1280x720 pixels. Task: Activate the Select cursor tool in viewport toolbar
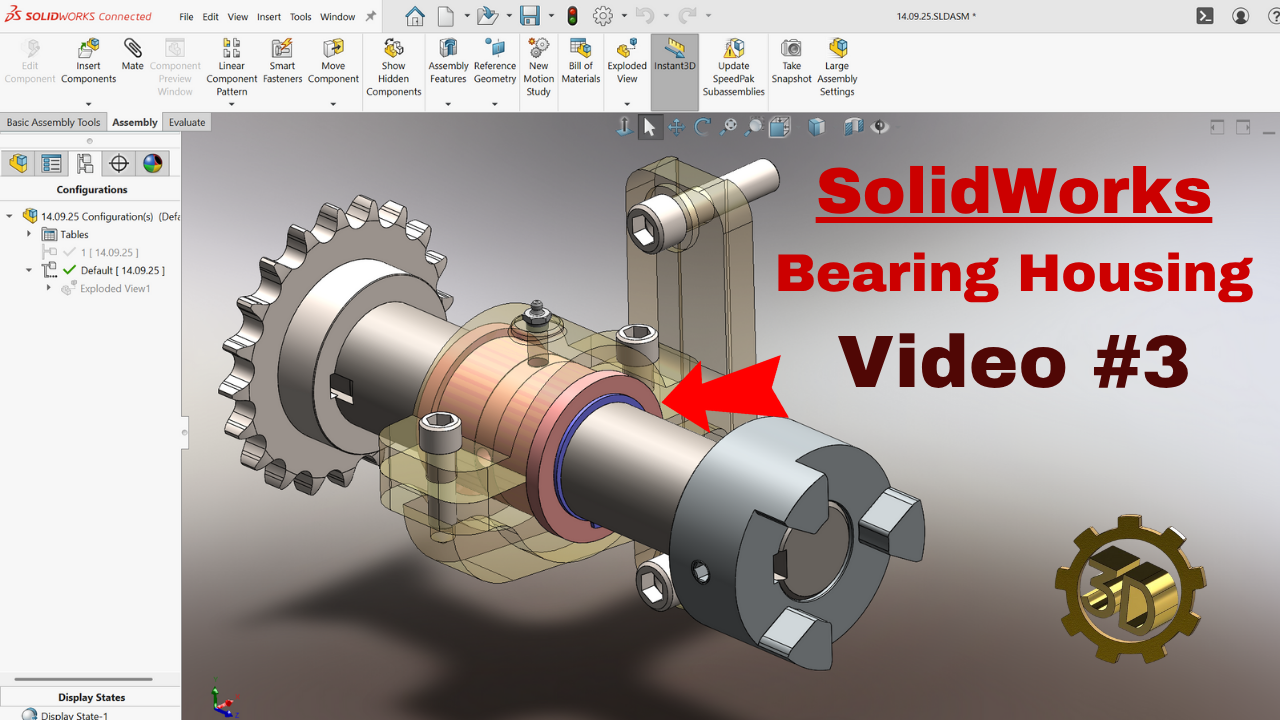650,127
